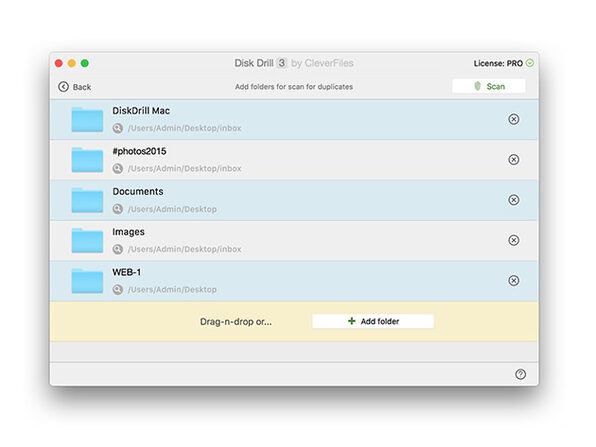Image resolution: width=596 pixels, height=447 pixels.
Task: Click the DiskDrill Mac path text
Action: coord(185,128)
